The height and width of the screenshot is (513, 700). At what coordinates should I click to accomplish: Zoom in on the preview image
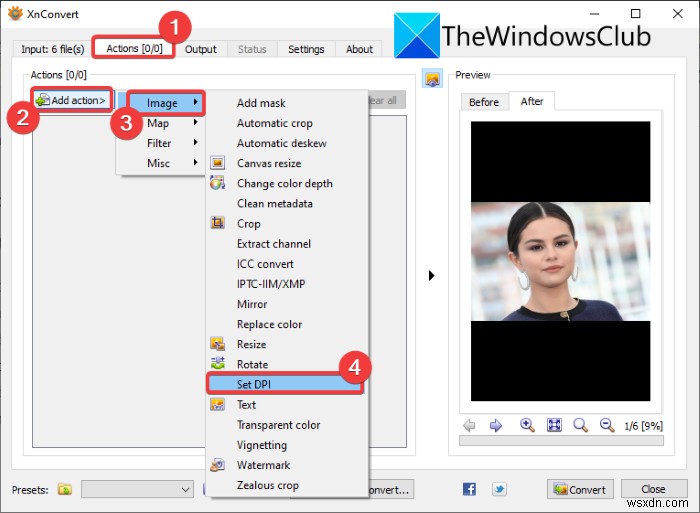[527, 425]
